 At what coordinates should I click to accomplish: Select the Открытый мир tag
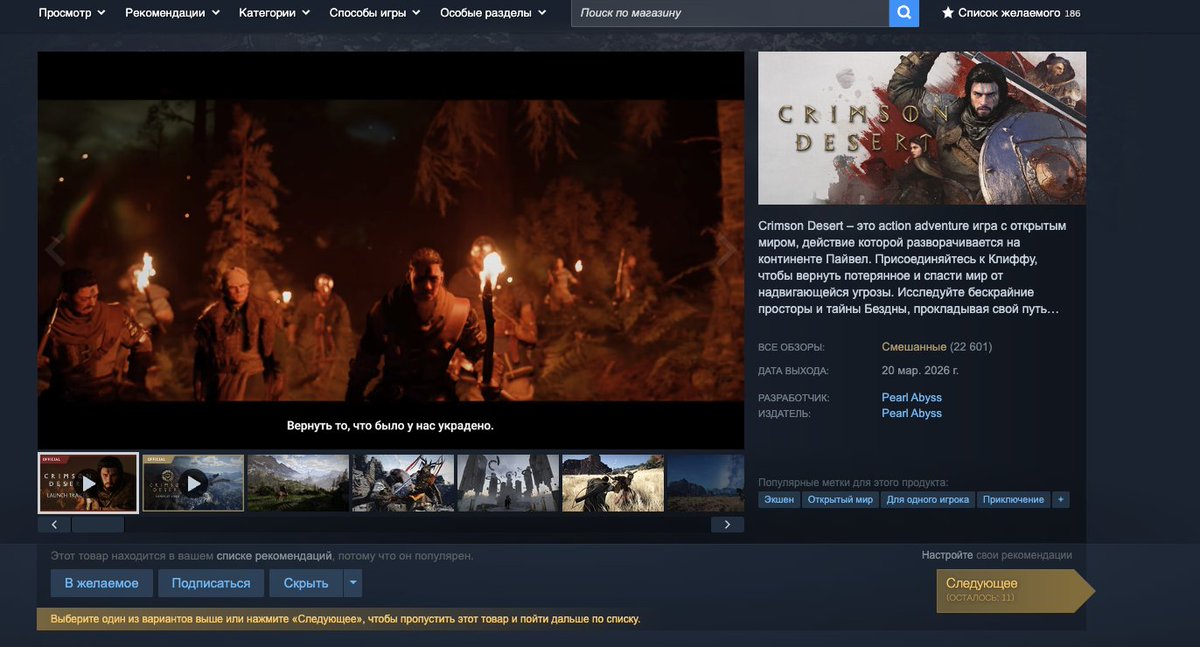pos(840,499)
